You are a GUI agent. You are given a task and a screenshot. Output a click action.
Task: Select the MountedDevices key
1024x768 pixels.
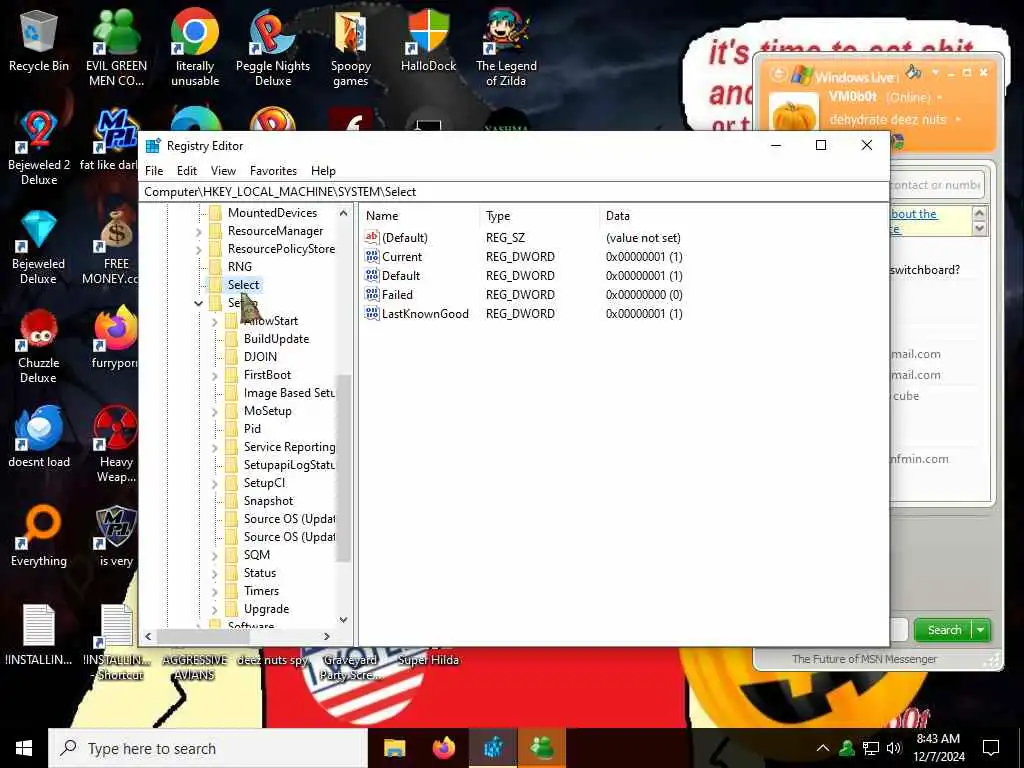[x=272, y=213]
